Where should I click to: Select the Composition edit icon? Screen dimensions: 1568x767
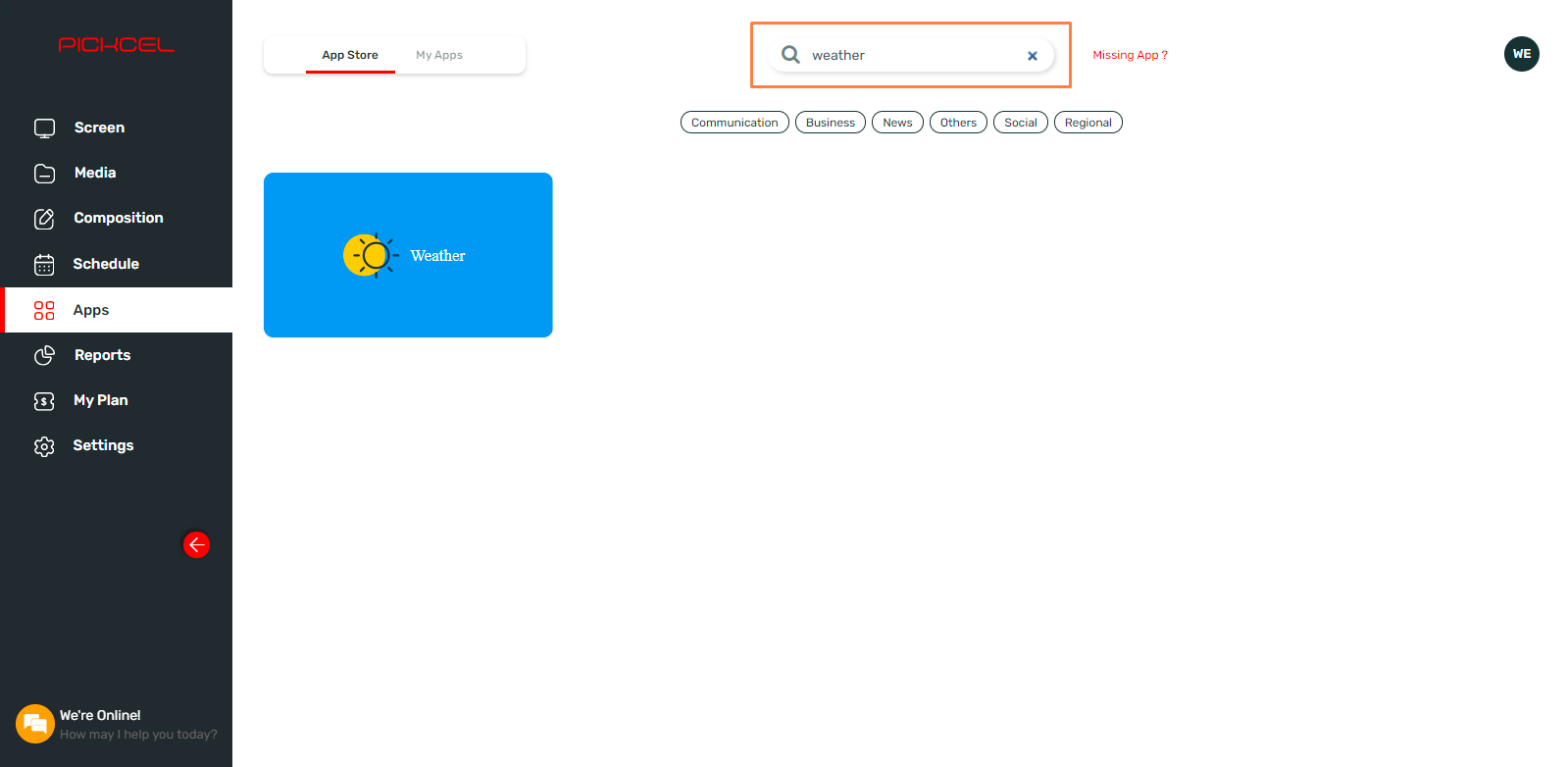(x=44, y=219)
